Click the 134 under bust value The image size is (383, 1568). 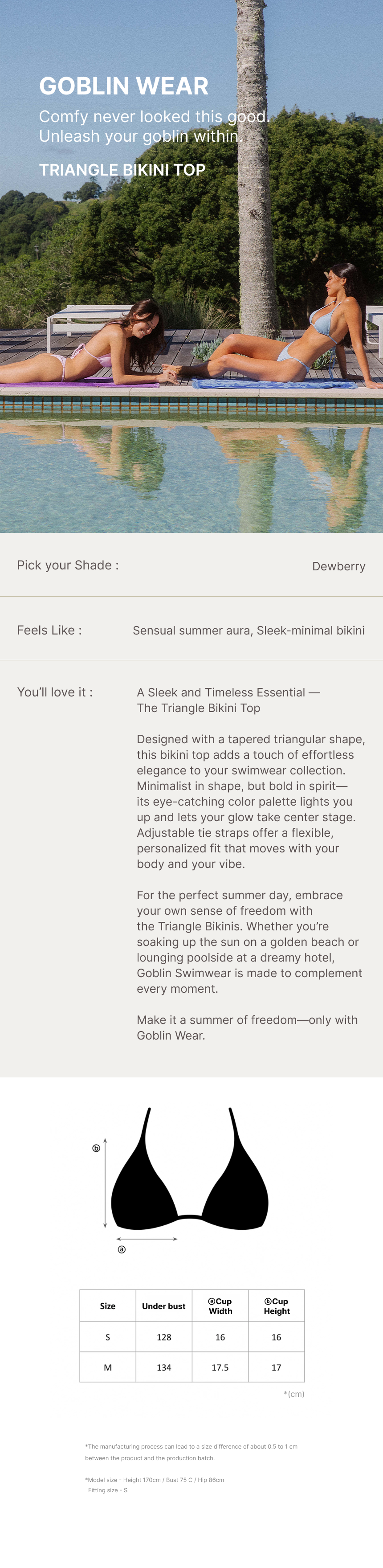point(163,1367)
